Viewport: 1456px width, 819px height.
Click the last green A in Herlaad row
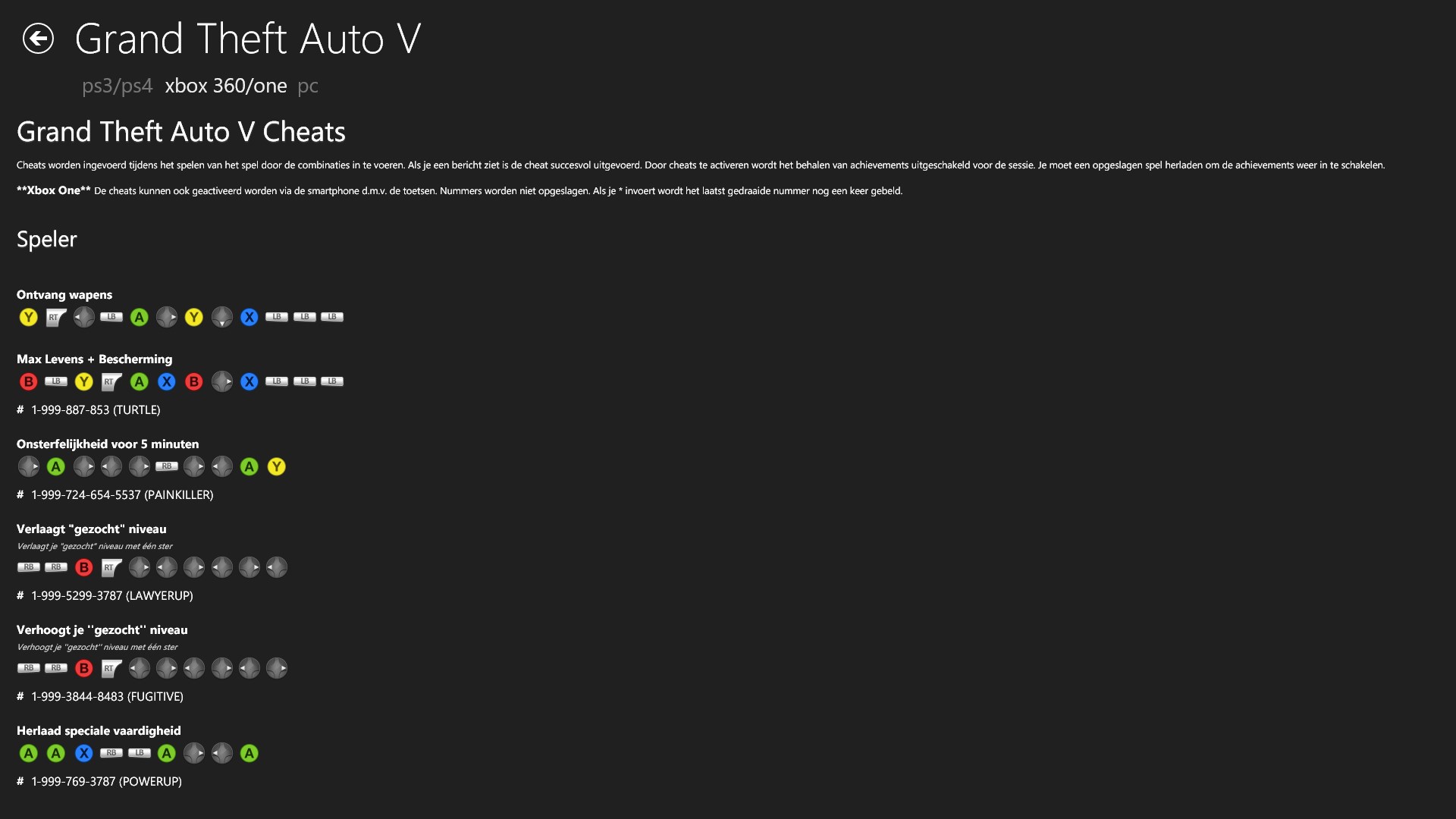(249, 753)
